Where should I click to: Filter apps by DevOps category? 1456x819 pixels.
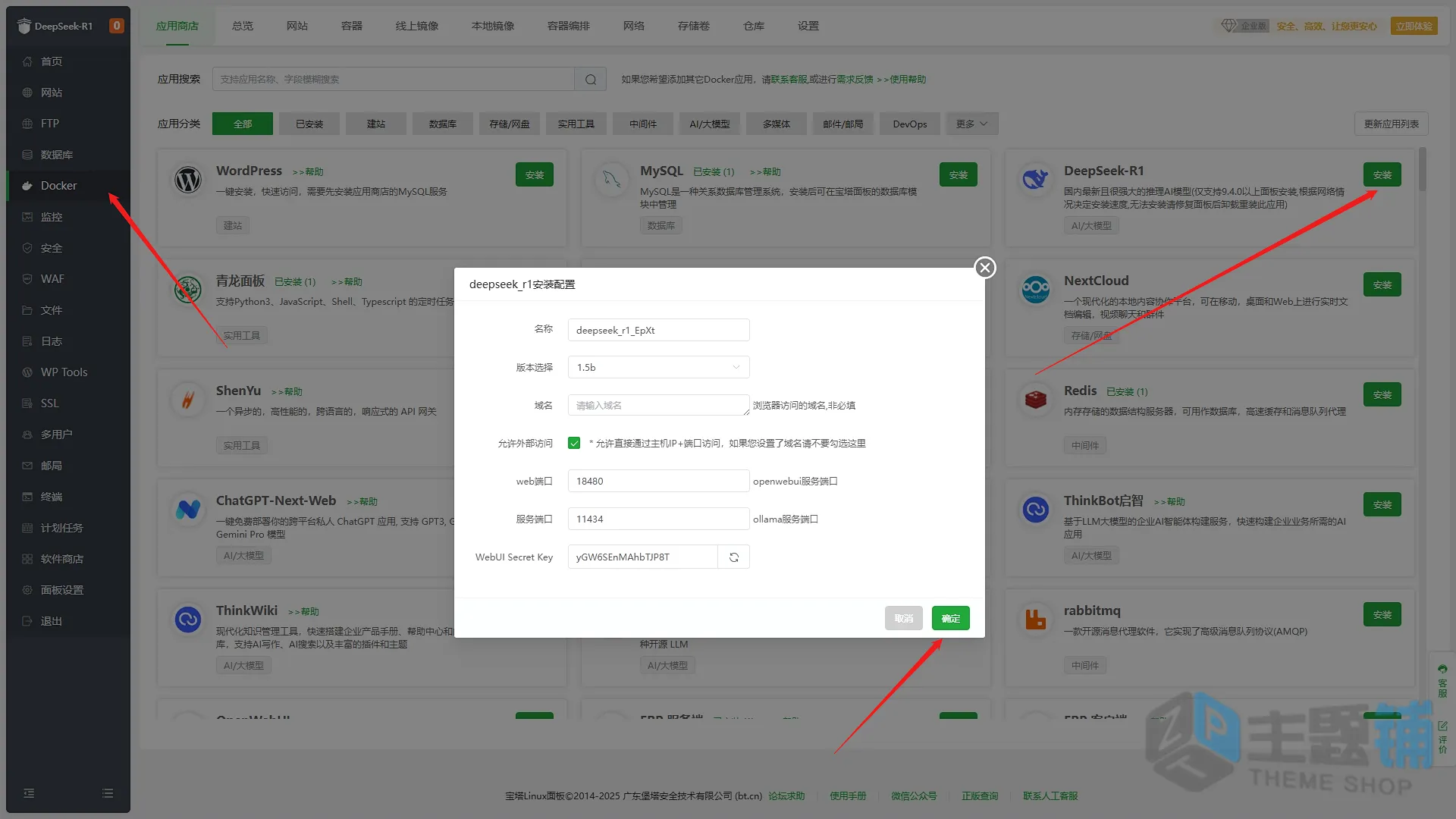coord(909,124)
